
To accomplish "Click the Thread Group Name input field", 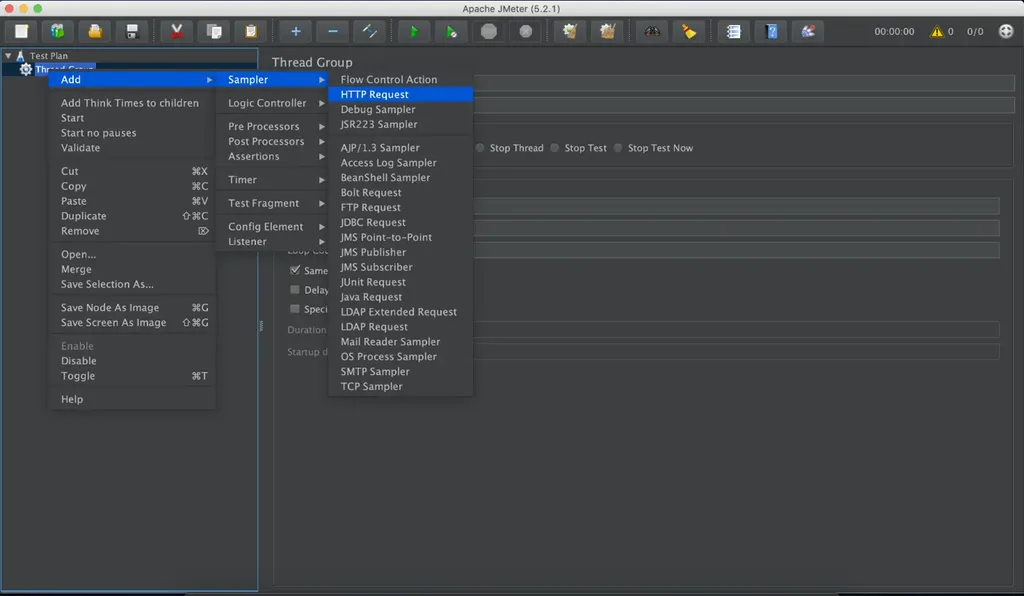I will point(744,83).
